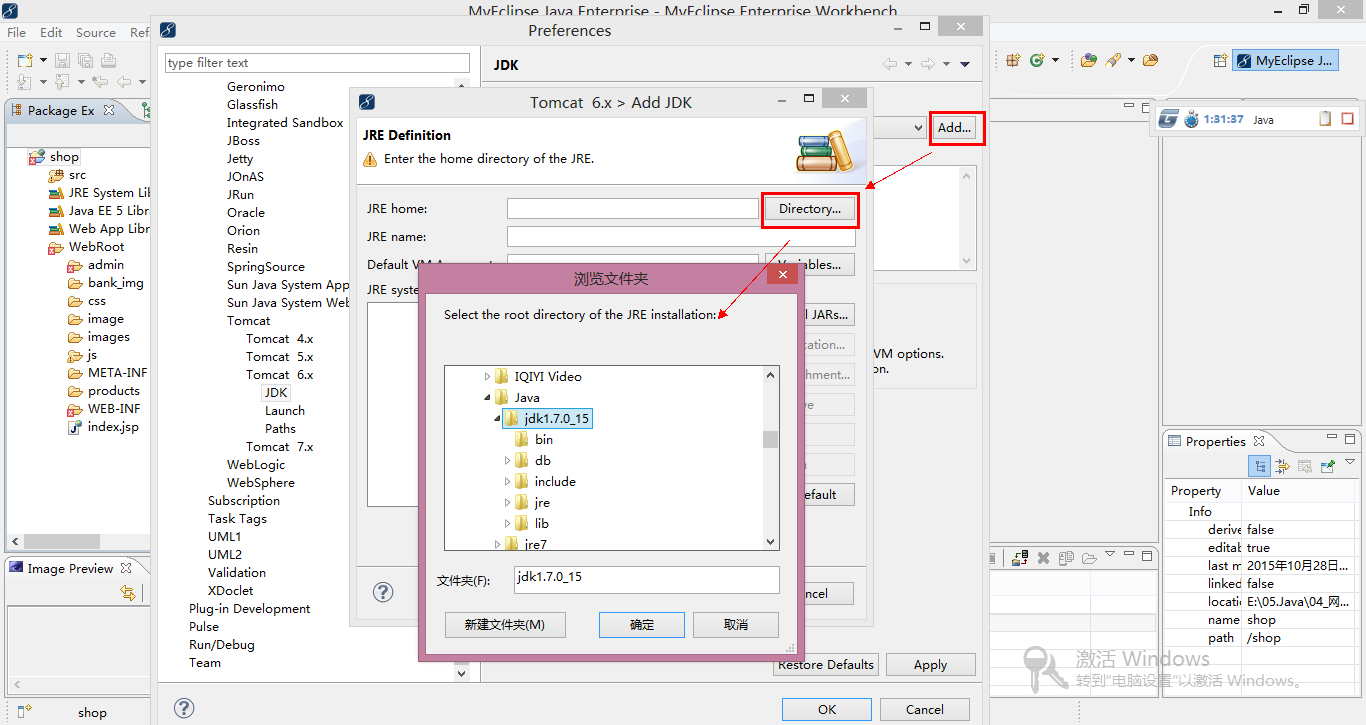Click the stopwatch timer icon
This screenshot has height=725, width=1366.
(x=1191, y=119)
